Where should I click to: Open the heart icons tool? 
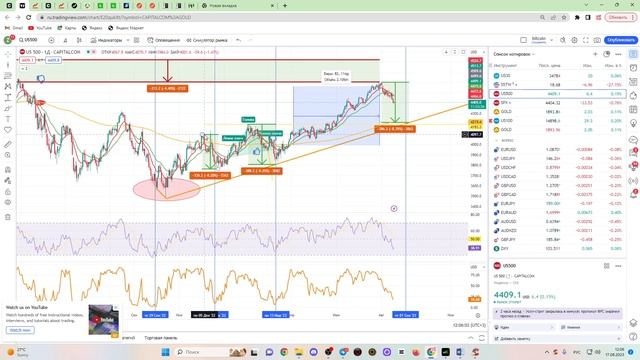pos(8,130)
